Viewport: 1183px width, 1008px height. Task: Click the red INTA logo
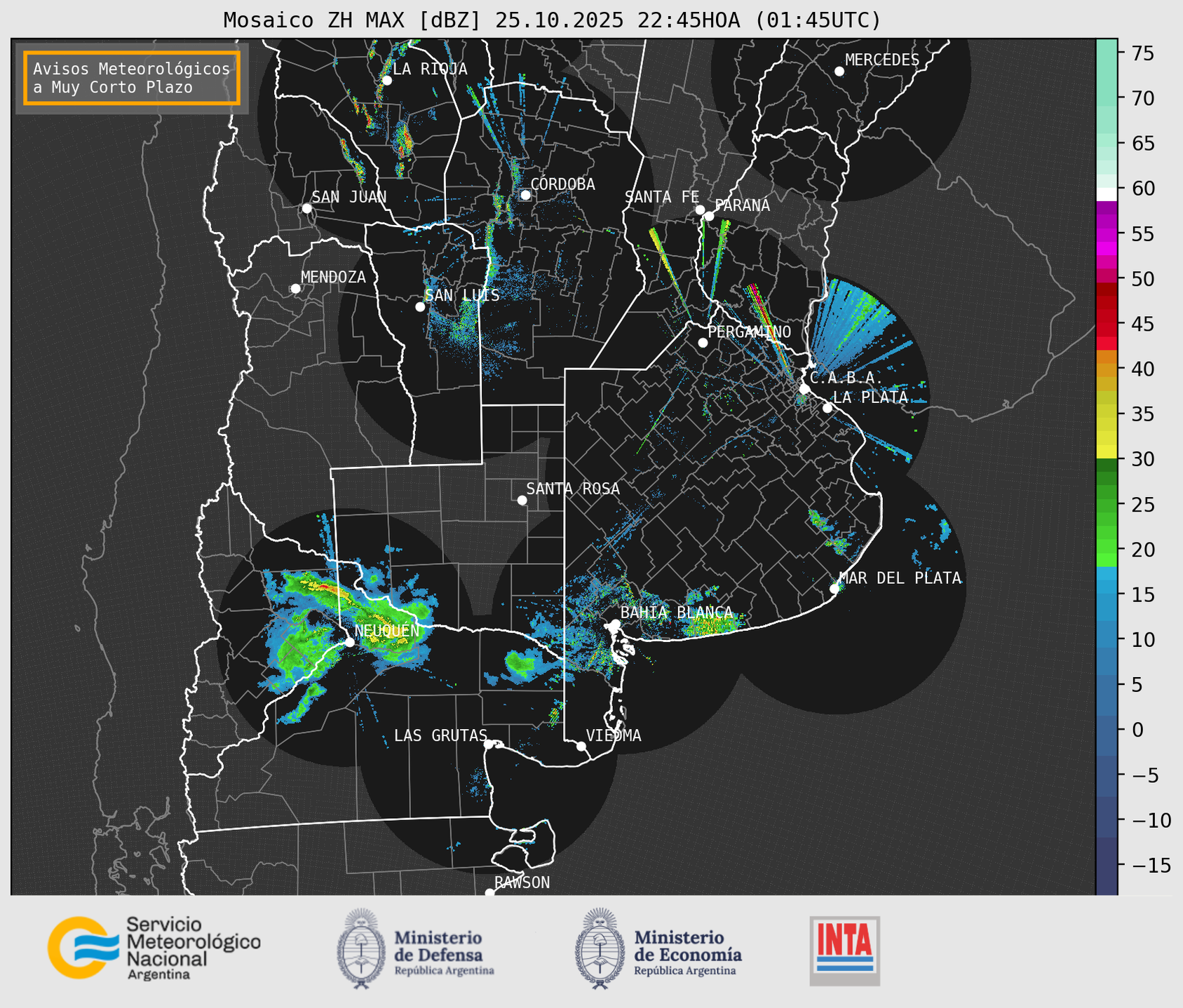844,950
